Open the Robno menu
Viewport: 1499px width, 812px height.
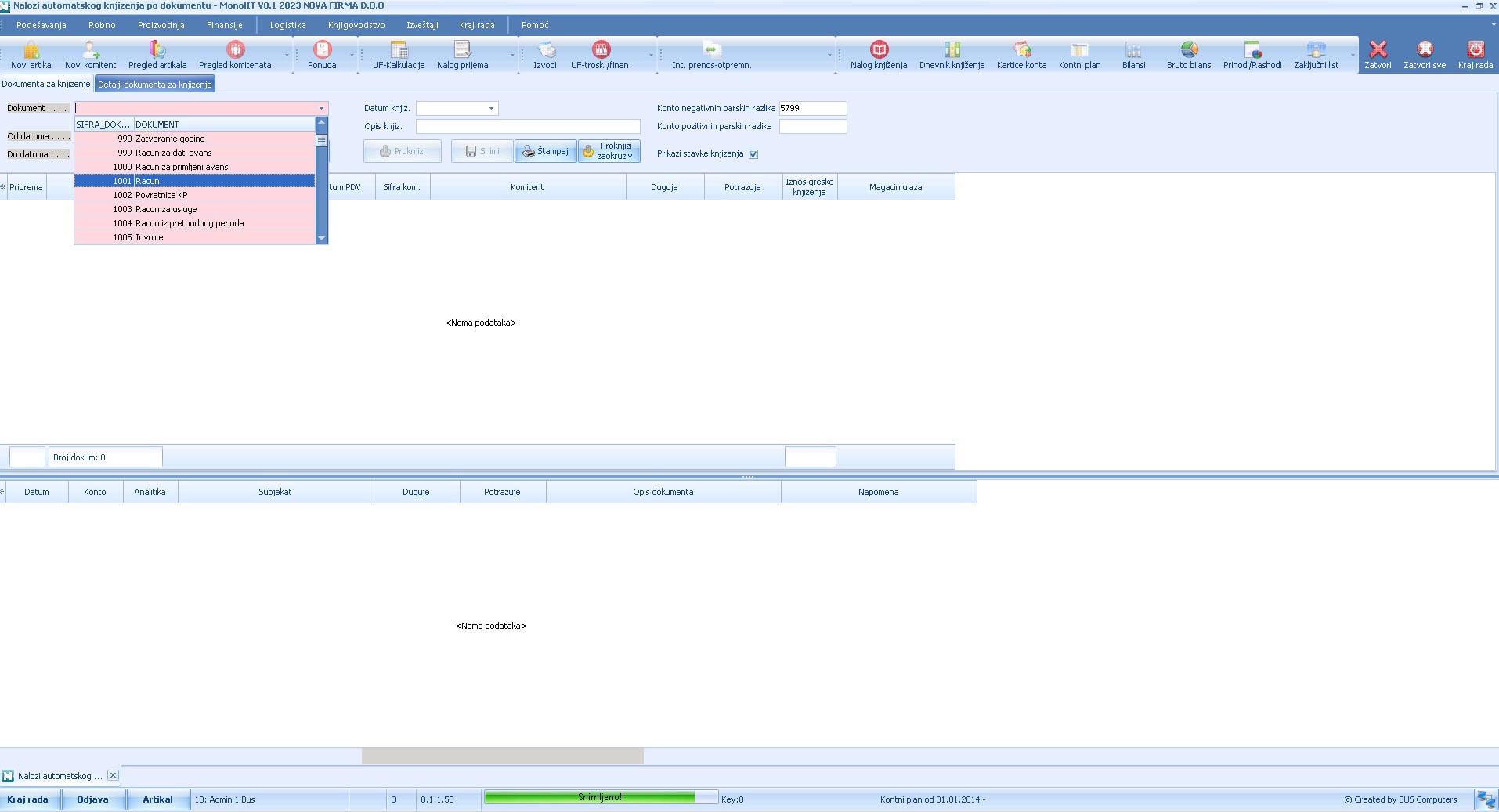(102, 25)
